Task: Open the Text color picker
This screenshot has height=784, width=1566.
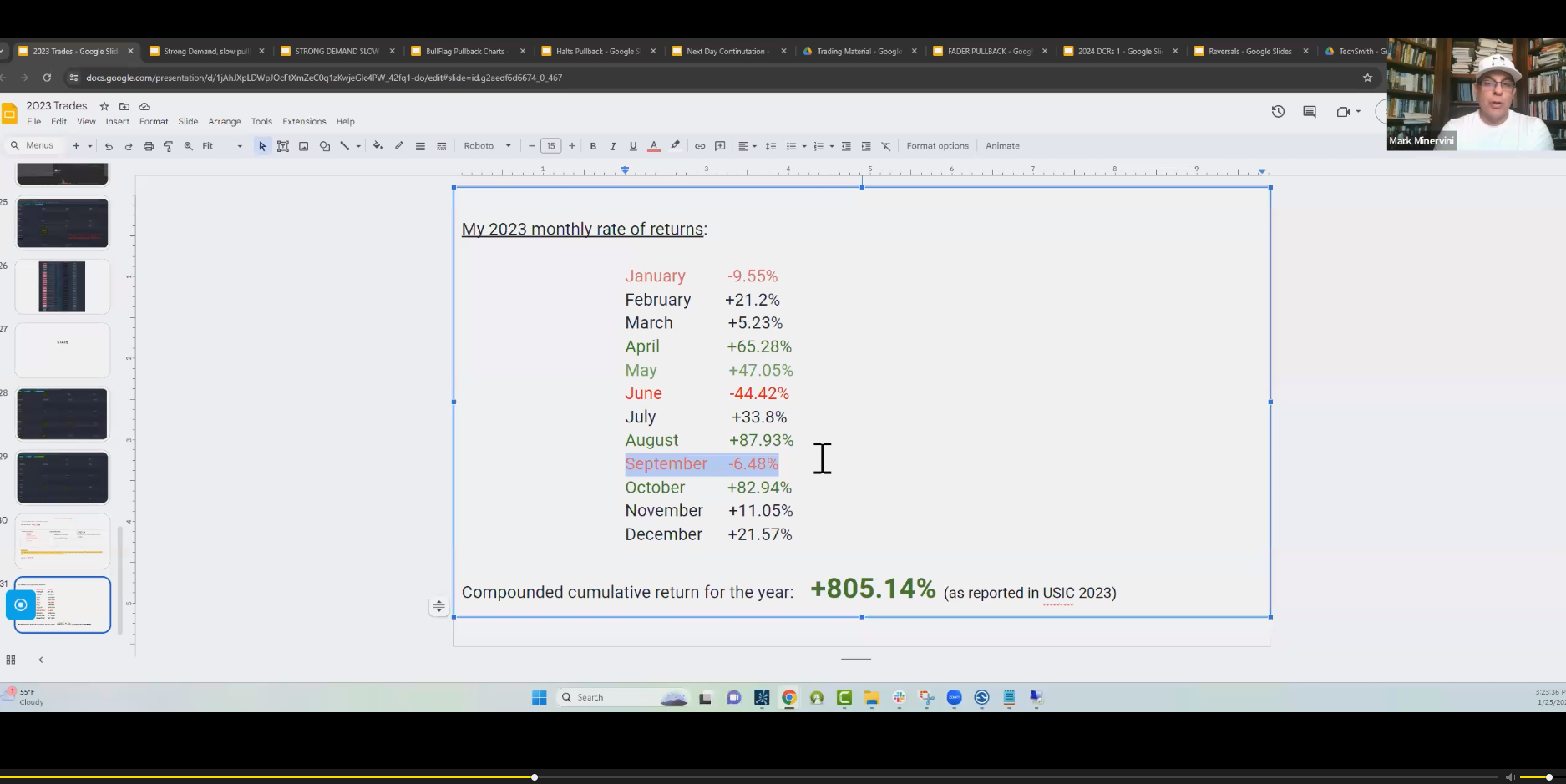Action: click(654, 146)
